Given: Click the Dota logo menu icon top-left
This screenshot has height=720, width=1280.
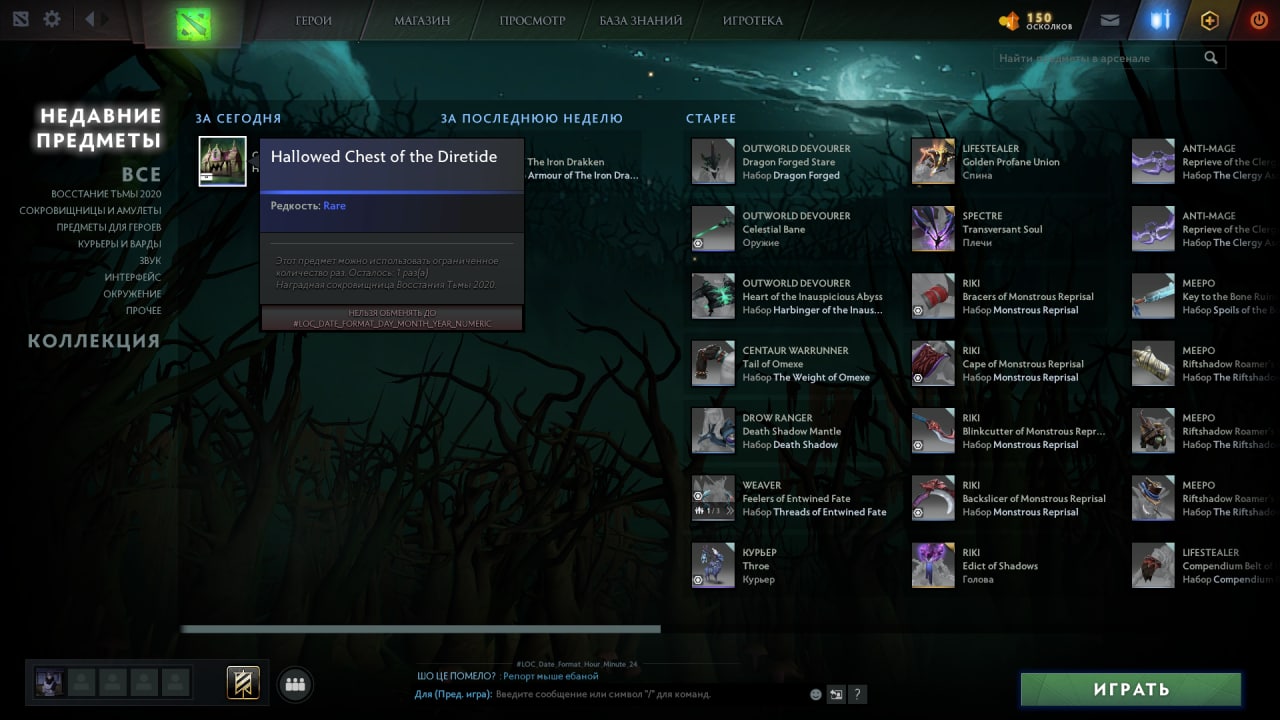Looking at the screenshot, I should 21,19.
